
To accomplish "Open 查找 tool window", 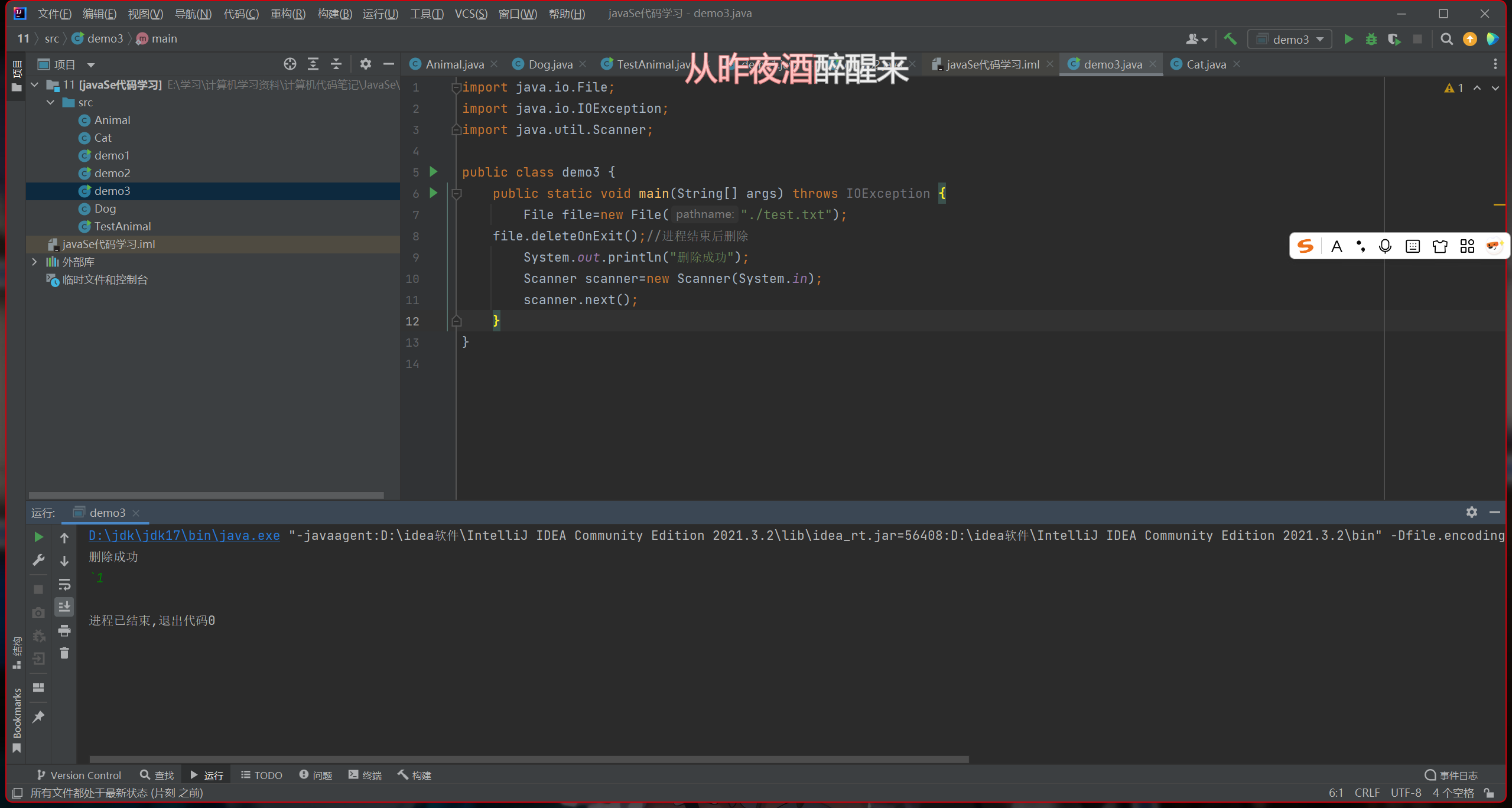I will pos(157,776).
